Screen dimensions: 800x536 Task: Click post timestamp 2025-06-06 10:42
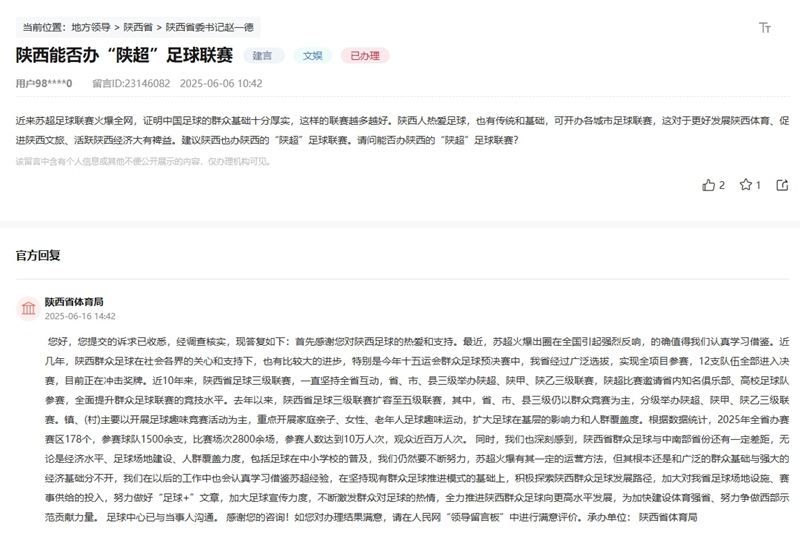coord(221,84)
